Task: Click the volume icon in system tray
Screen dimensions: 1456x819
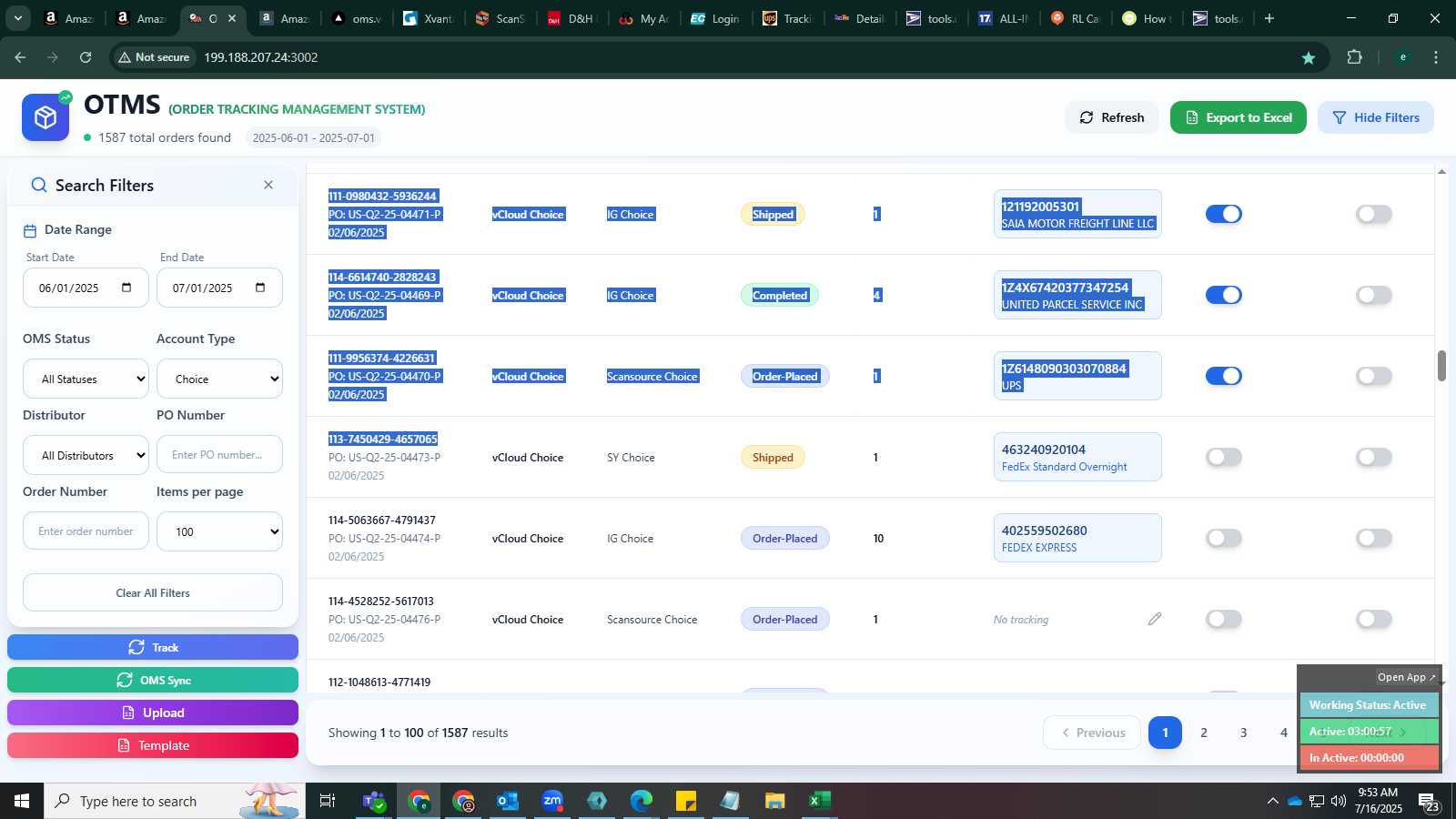Action: point(1339,801)
